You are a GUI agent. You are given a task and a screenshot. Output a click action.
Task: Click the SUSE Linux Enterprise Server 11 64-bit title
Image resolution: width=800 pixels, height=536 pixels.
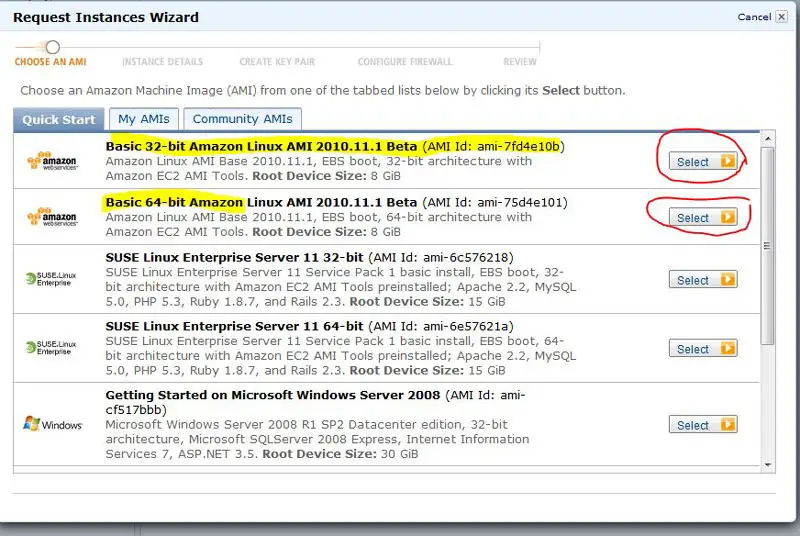234,326
